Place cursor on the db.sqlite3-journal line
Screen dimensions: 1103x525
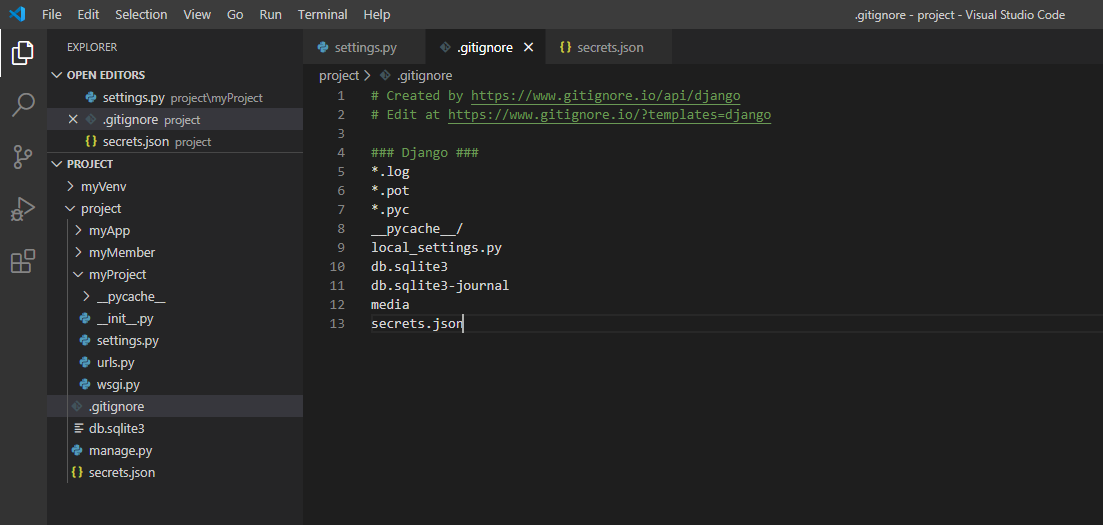pos(440,286)
